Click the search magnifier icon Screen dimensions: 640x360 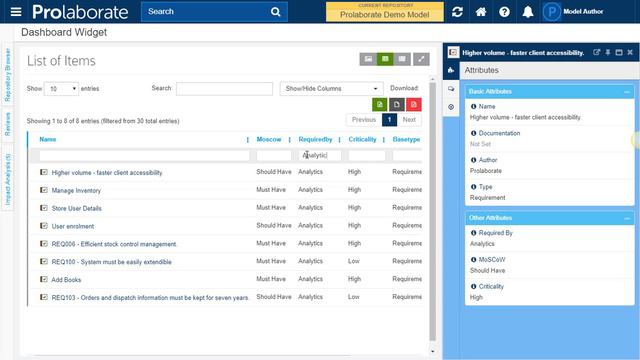tap(276, 12)
